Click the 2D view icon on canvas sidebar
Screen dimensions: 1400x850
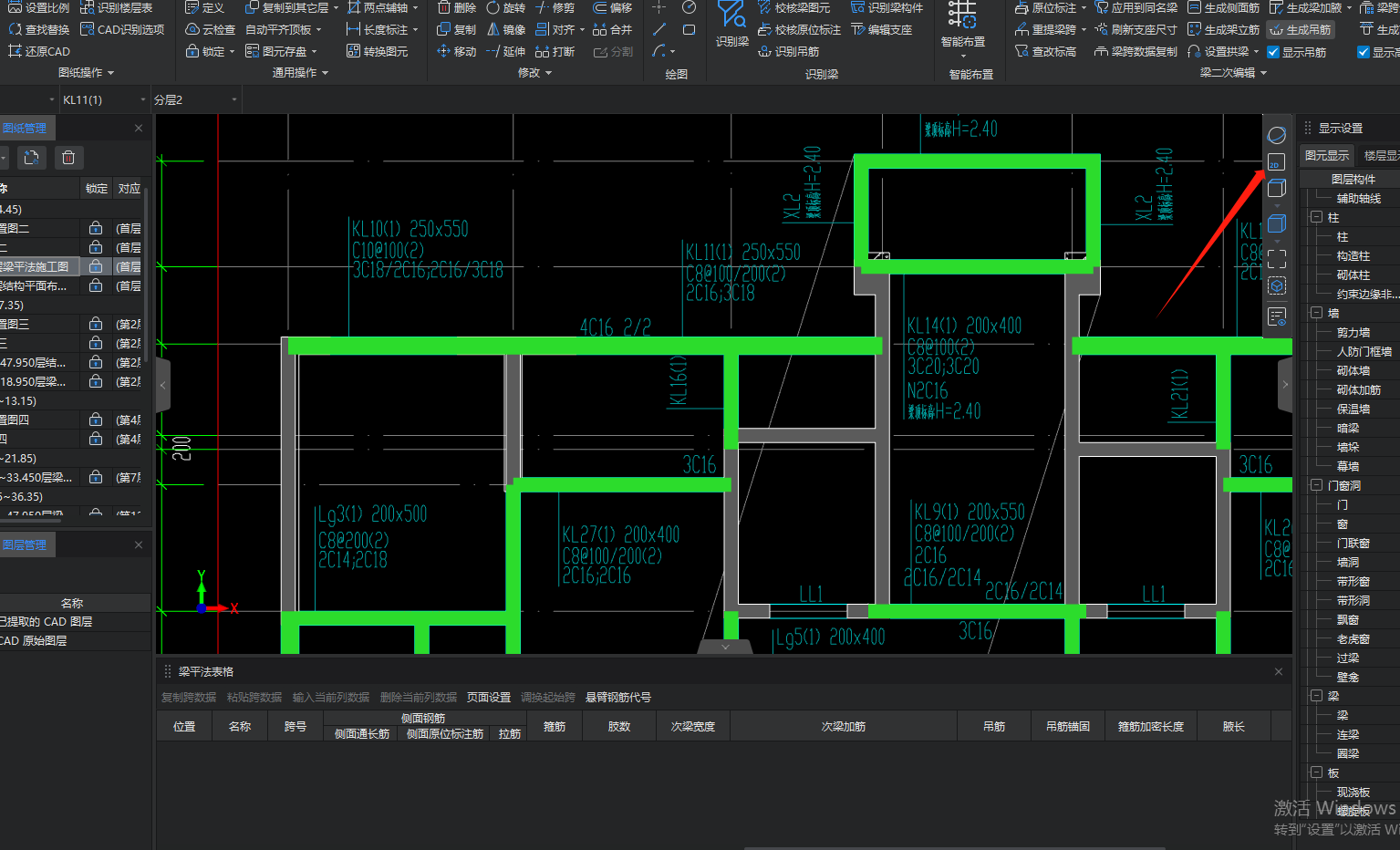1277,162
